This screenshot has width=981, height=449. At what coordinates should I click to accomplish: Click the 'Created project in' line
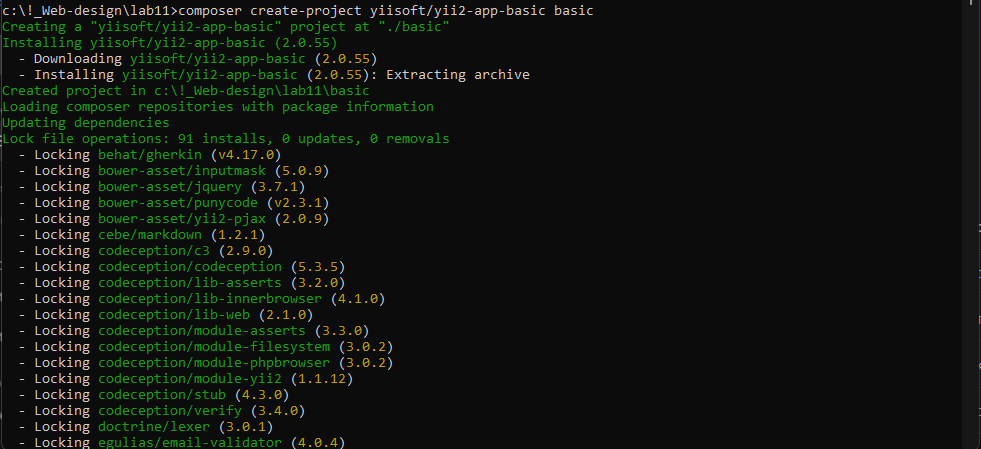click(186, 91)
